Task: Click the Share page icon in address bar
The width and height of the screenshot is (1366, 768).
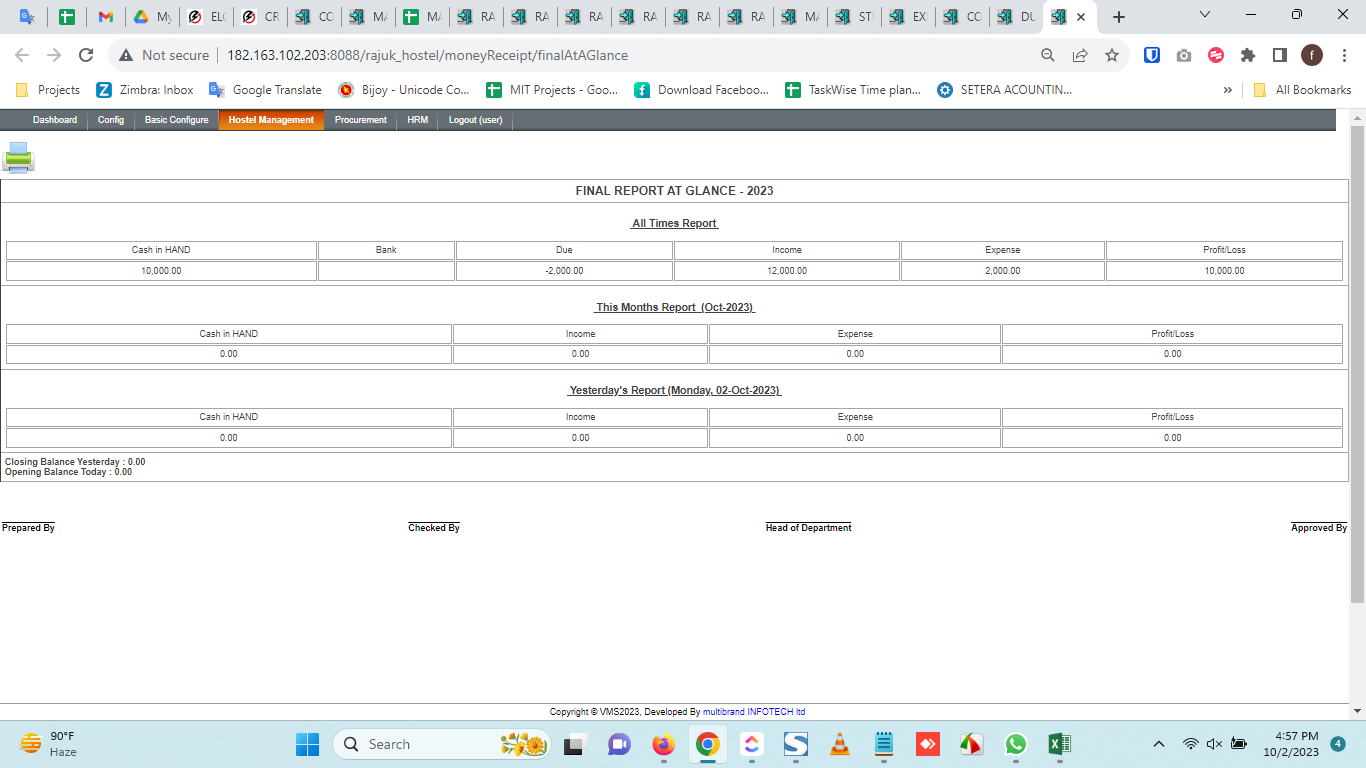Action: [x=1080, y=55]
